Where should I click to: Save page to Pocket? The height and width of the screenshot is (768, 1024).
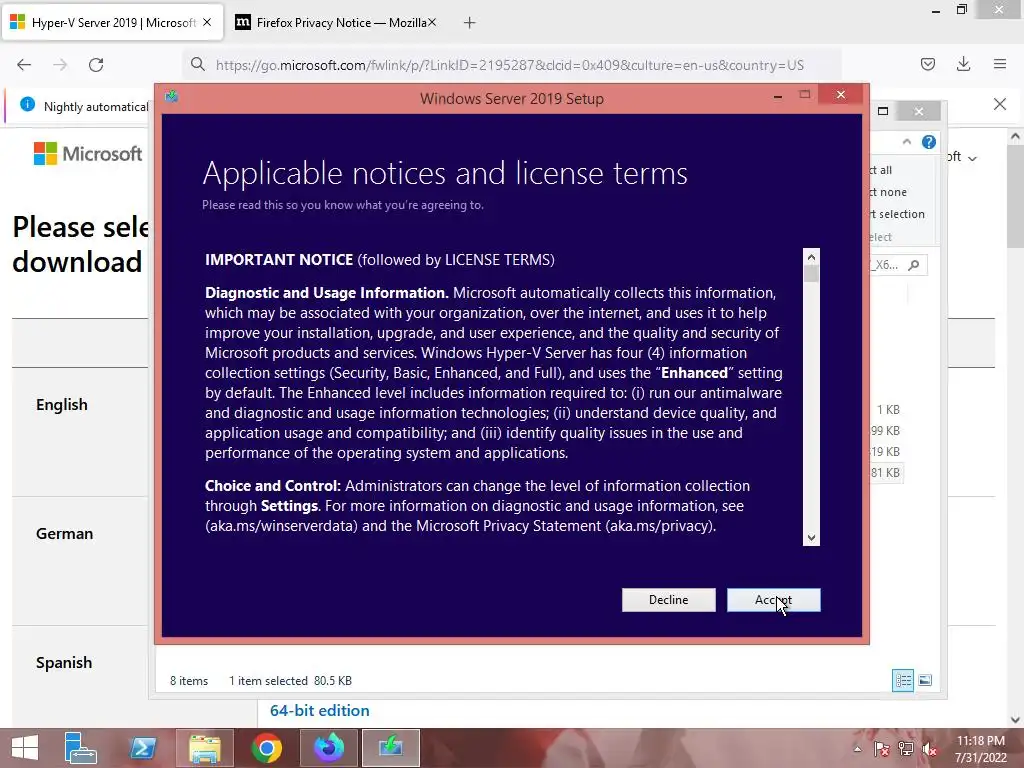tap(927, 64)
